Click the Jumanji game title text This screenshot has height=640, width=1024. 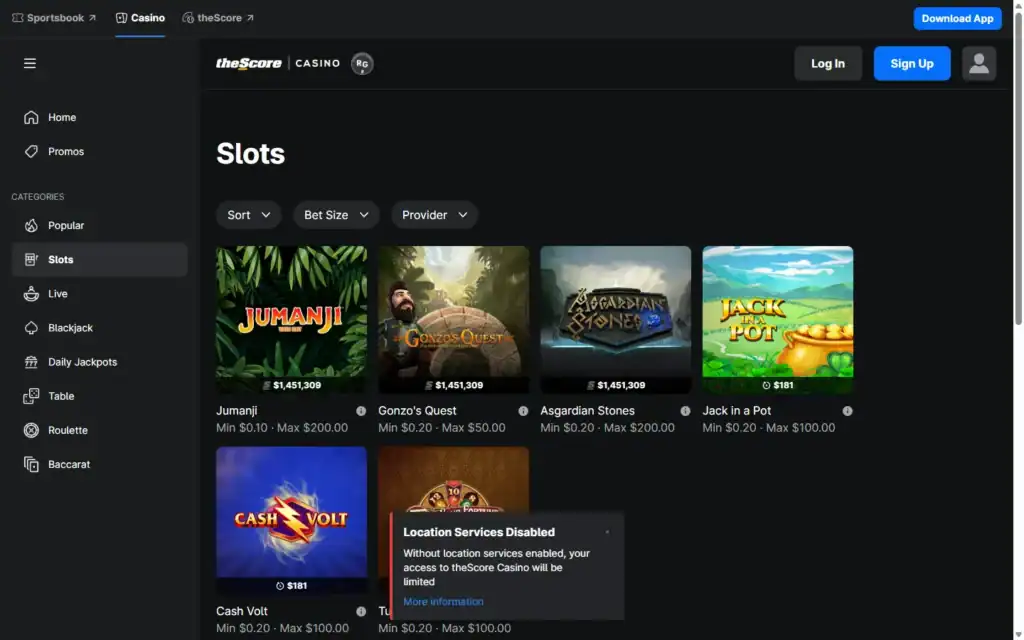coord(236,411)
